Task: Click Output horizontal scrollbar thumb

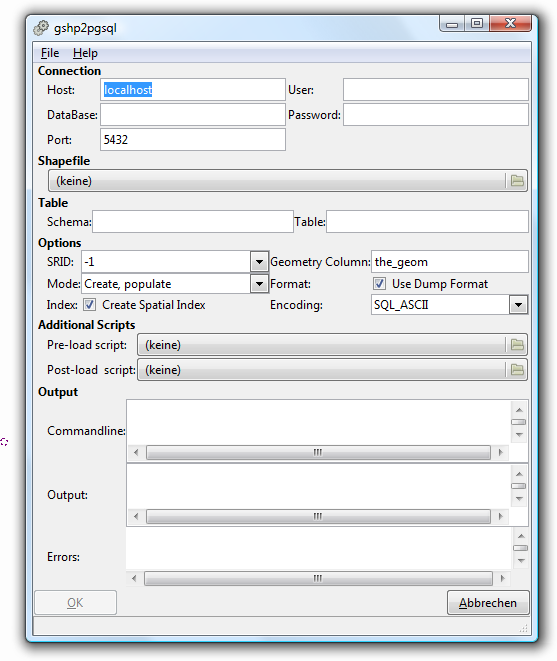Action: [x=318, y=516]
